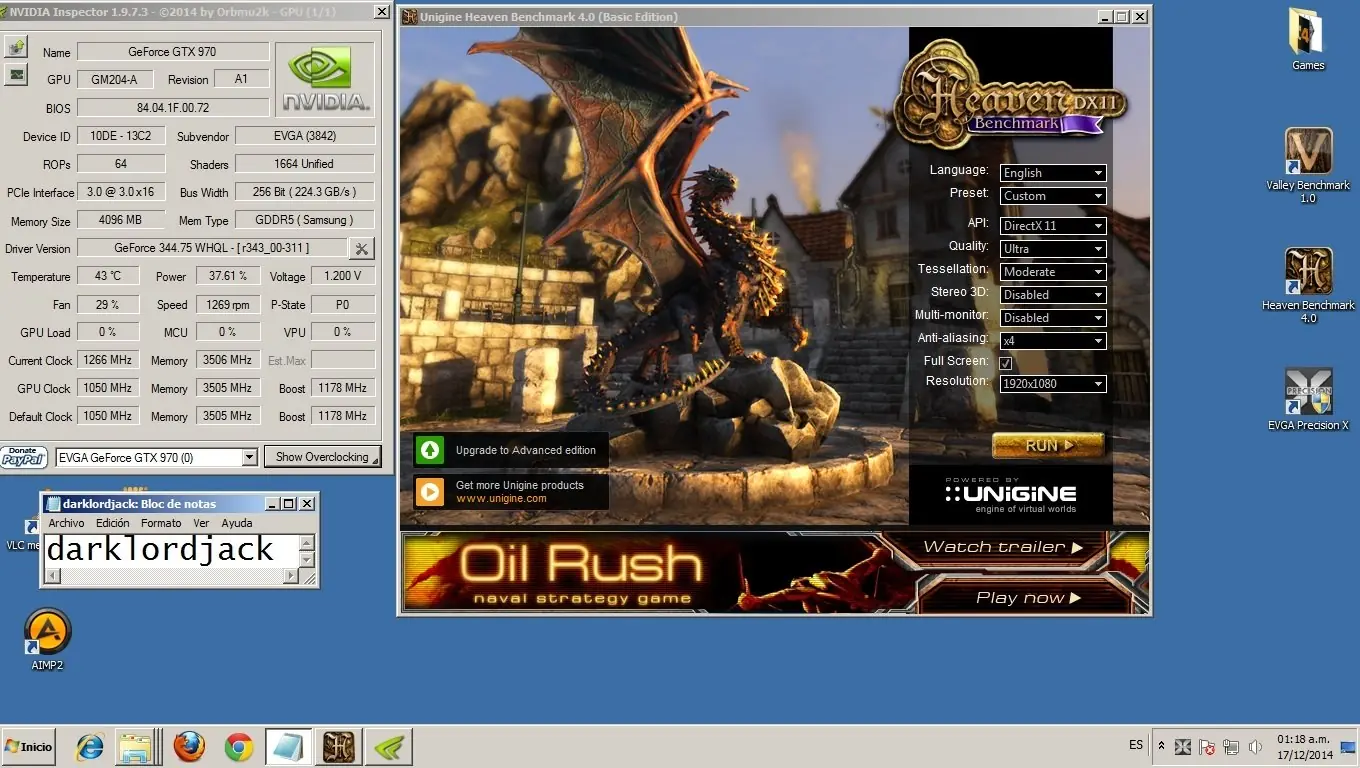
Task: Select AIMP2 desktop shortcut
Action: click(47, 640)
